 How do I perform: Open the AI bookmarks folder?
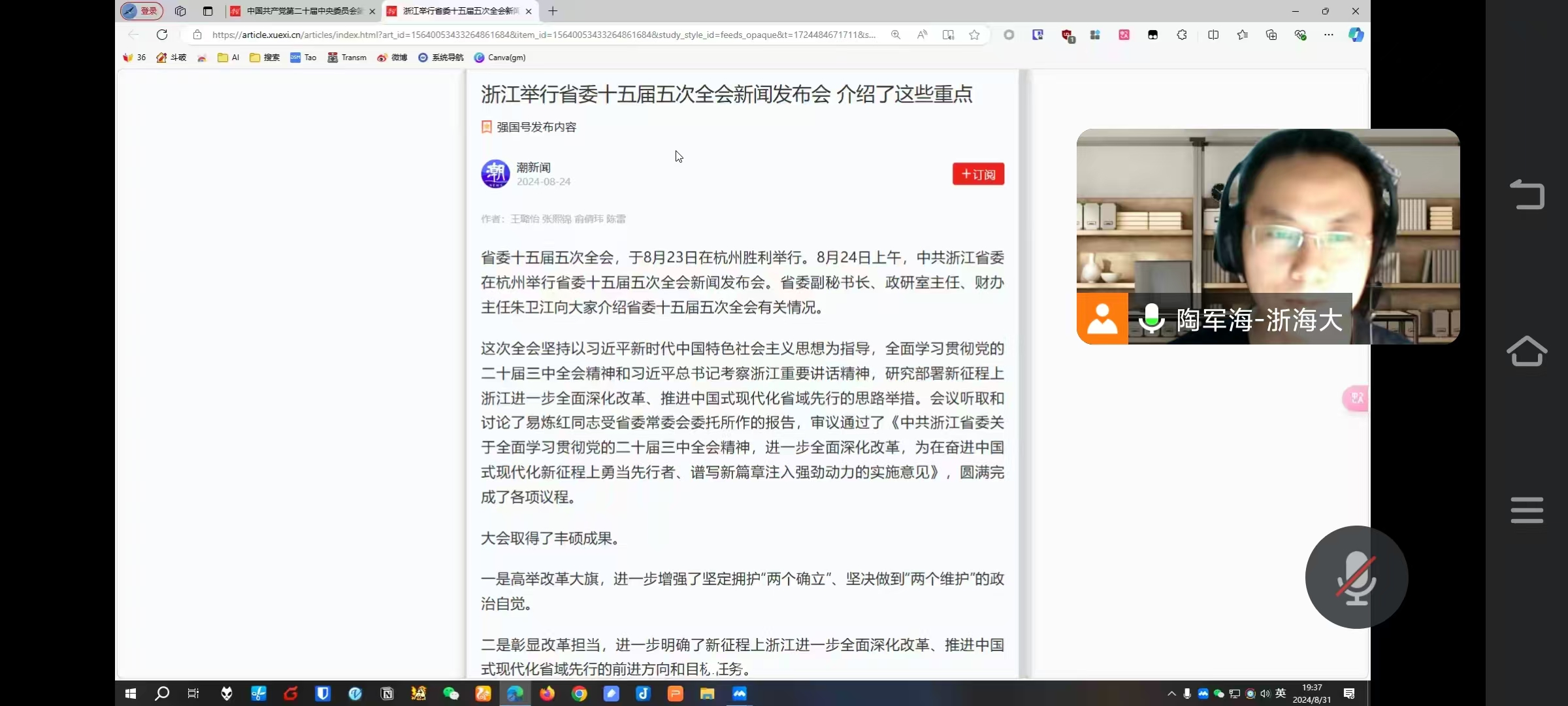tap(228, 58)
